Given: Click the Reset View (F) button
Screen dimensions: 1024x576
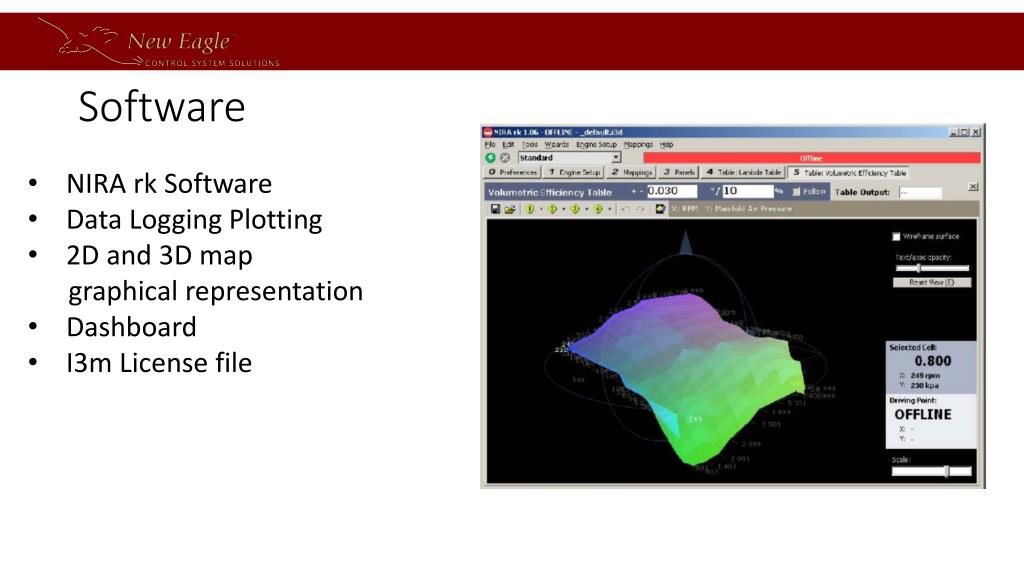Looking at the screenshot, I should pos(932,283).
